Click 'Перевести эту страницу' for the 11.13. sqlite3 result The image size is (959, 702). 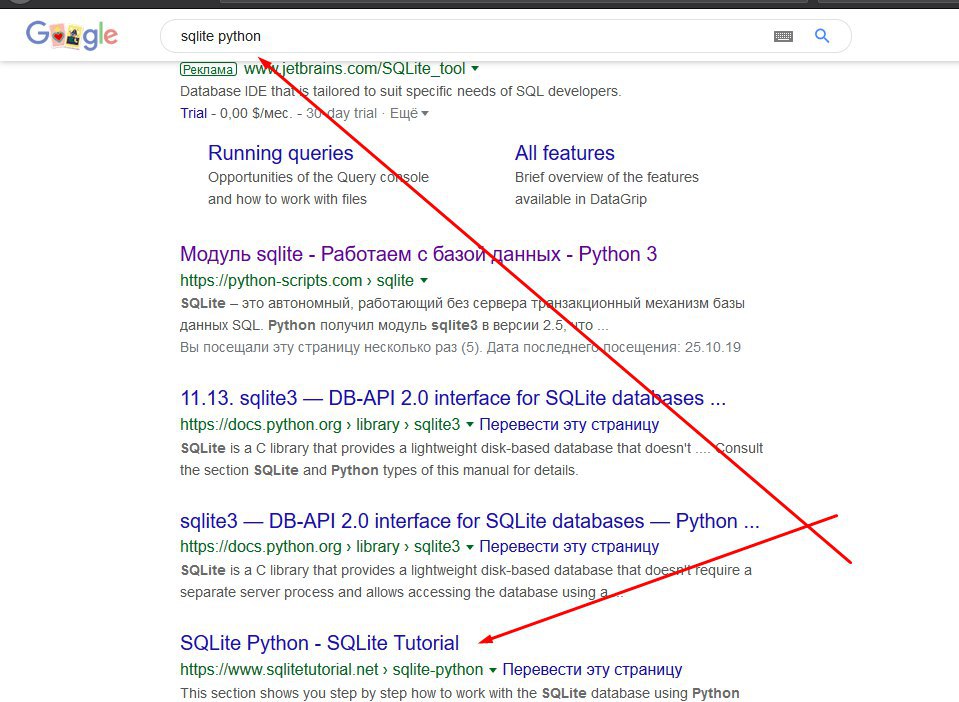[x=569, y=424]
